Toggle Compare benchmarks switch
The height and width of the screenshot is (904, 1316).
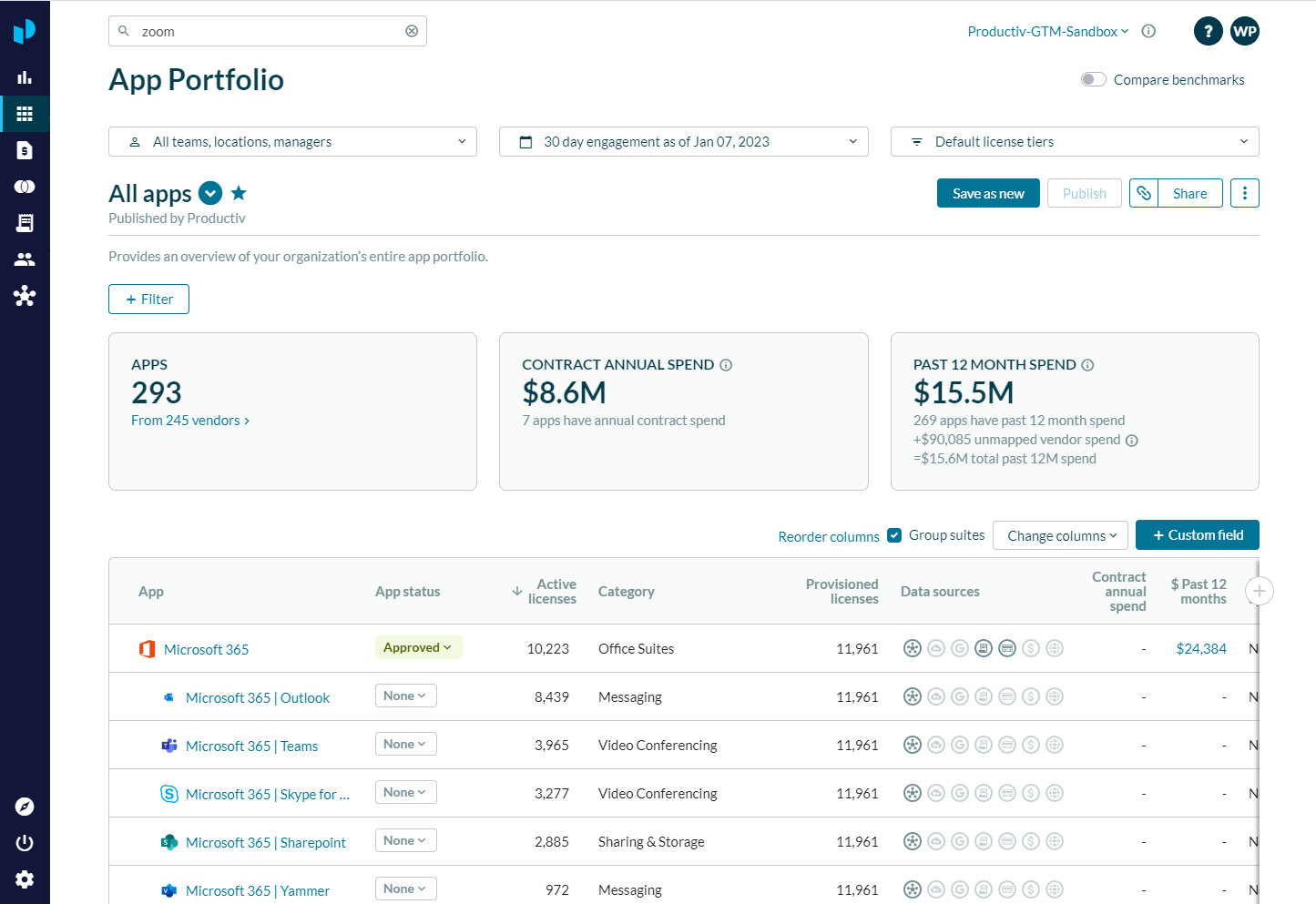click(1093, 80)
